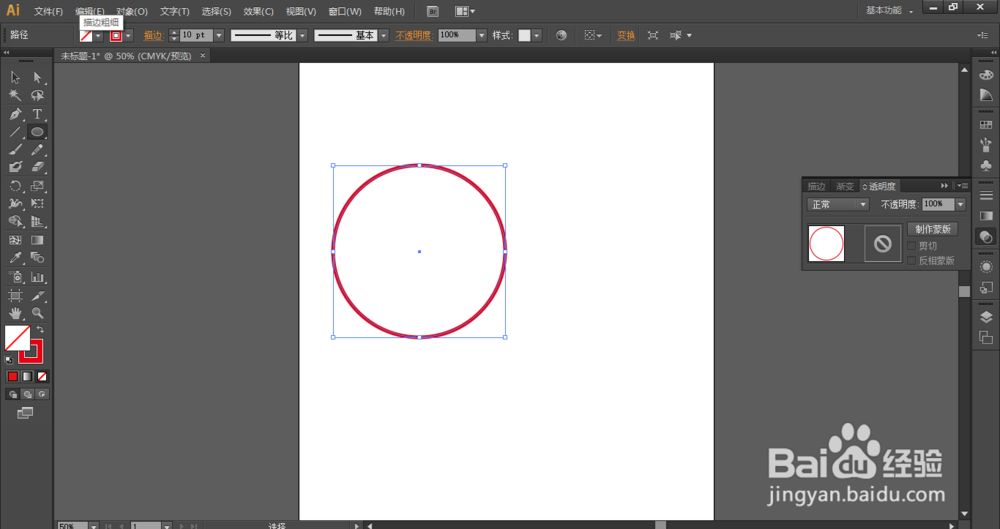
Task: Select the Zoom magnifier tool
Action: [37, 313]
